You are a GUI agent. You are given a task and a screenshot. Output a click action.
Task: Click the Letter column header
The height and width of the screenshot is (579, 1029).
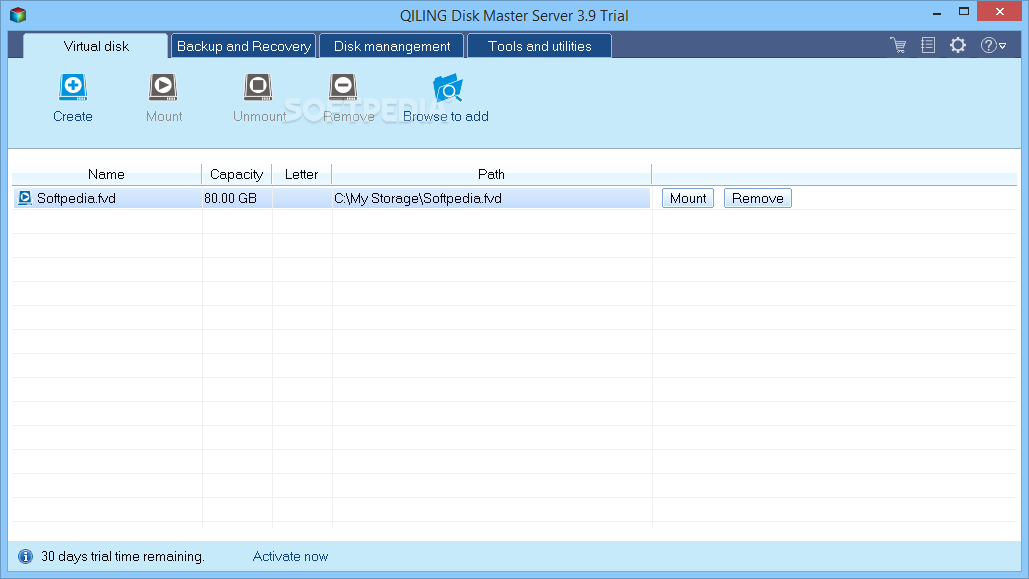(301, 175)
